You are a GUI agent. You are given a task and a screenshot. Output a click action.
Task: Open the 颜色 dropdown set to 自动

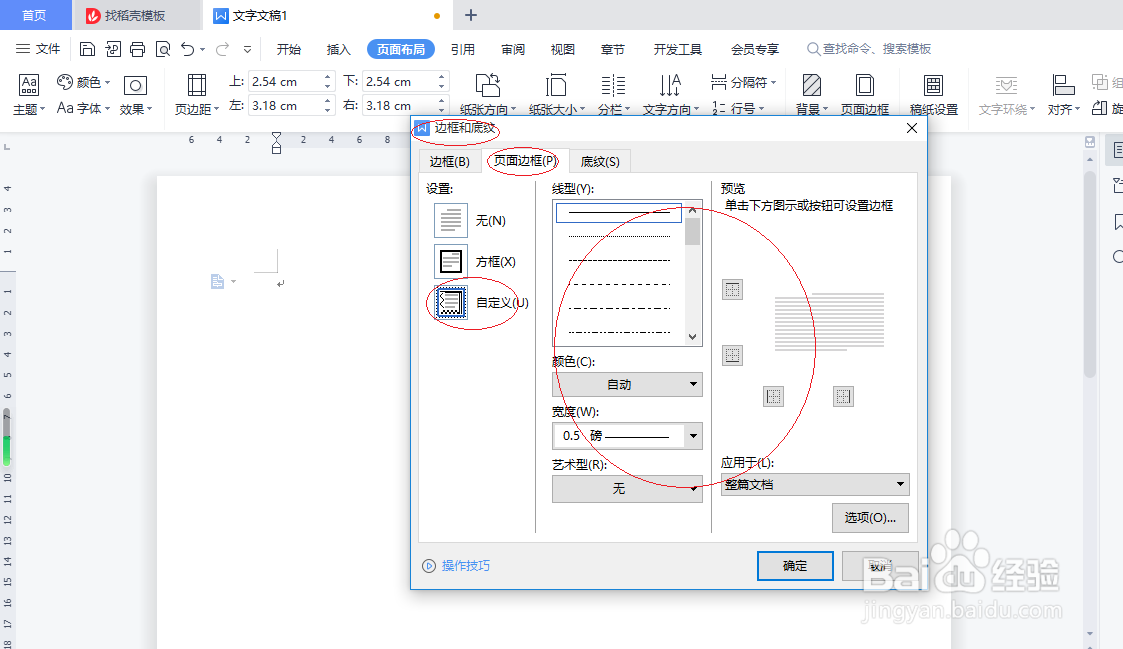(627, 384)
